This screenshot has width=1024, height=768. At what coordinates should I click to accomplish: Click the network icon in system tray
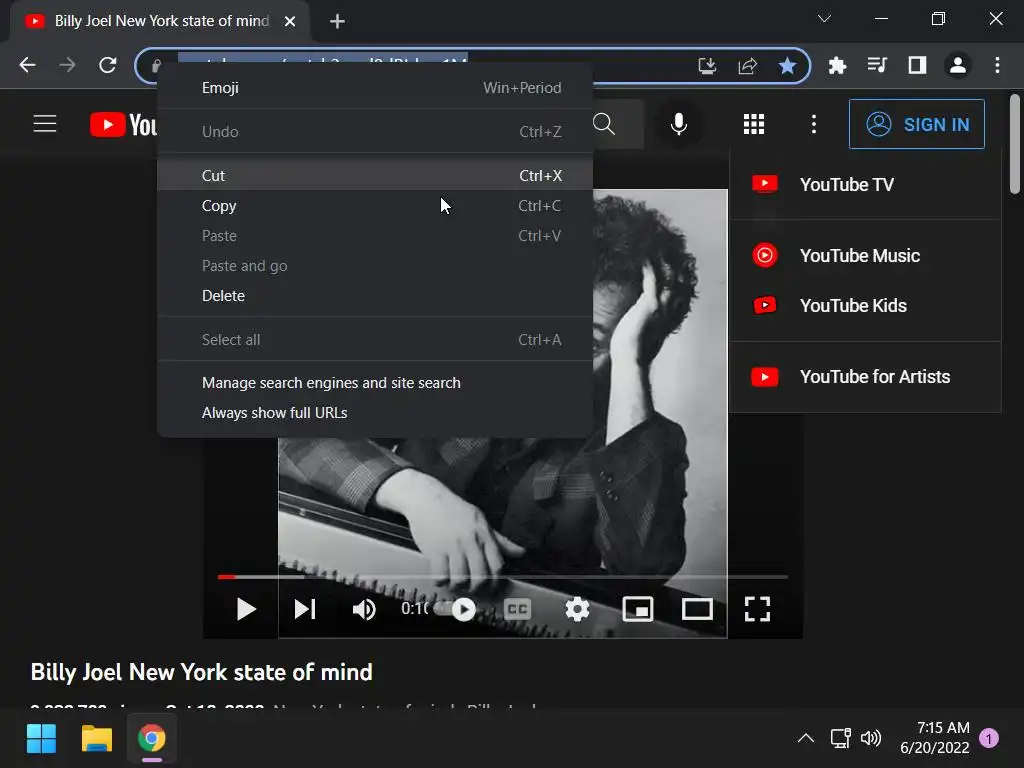click(840, 738)
